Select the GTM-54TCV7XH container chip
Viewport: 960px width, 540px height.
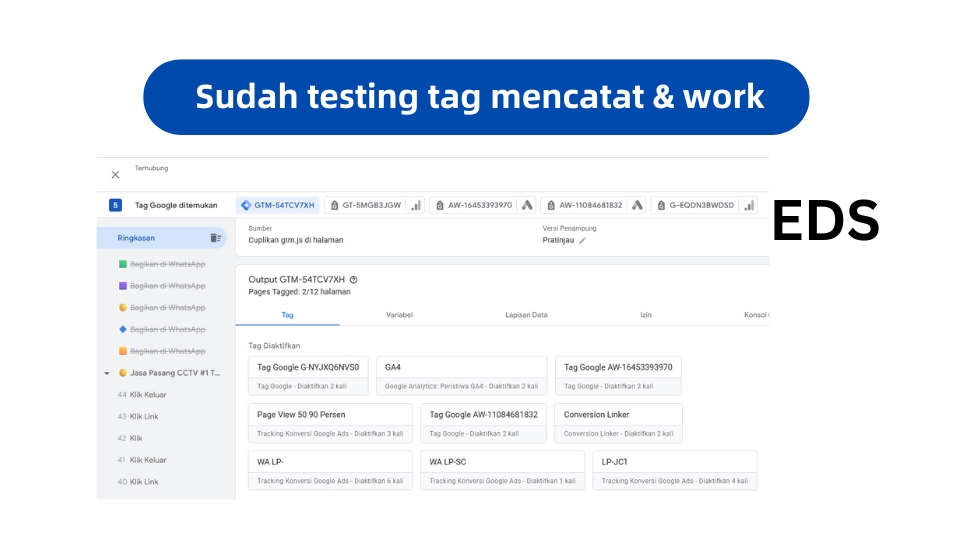coord(277,205)
